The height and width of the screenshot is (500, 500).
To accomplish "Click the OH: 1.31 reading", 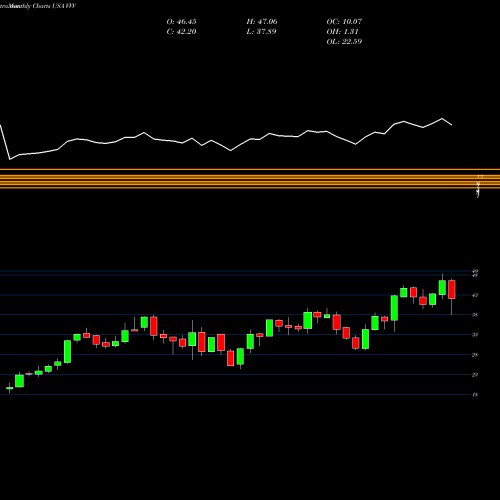I will click(x=342, y=32).
